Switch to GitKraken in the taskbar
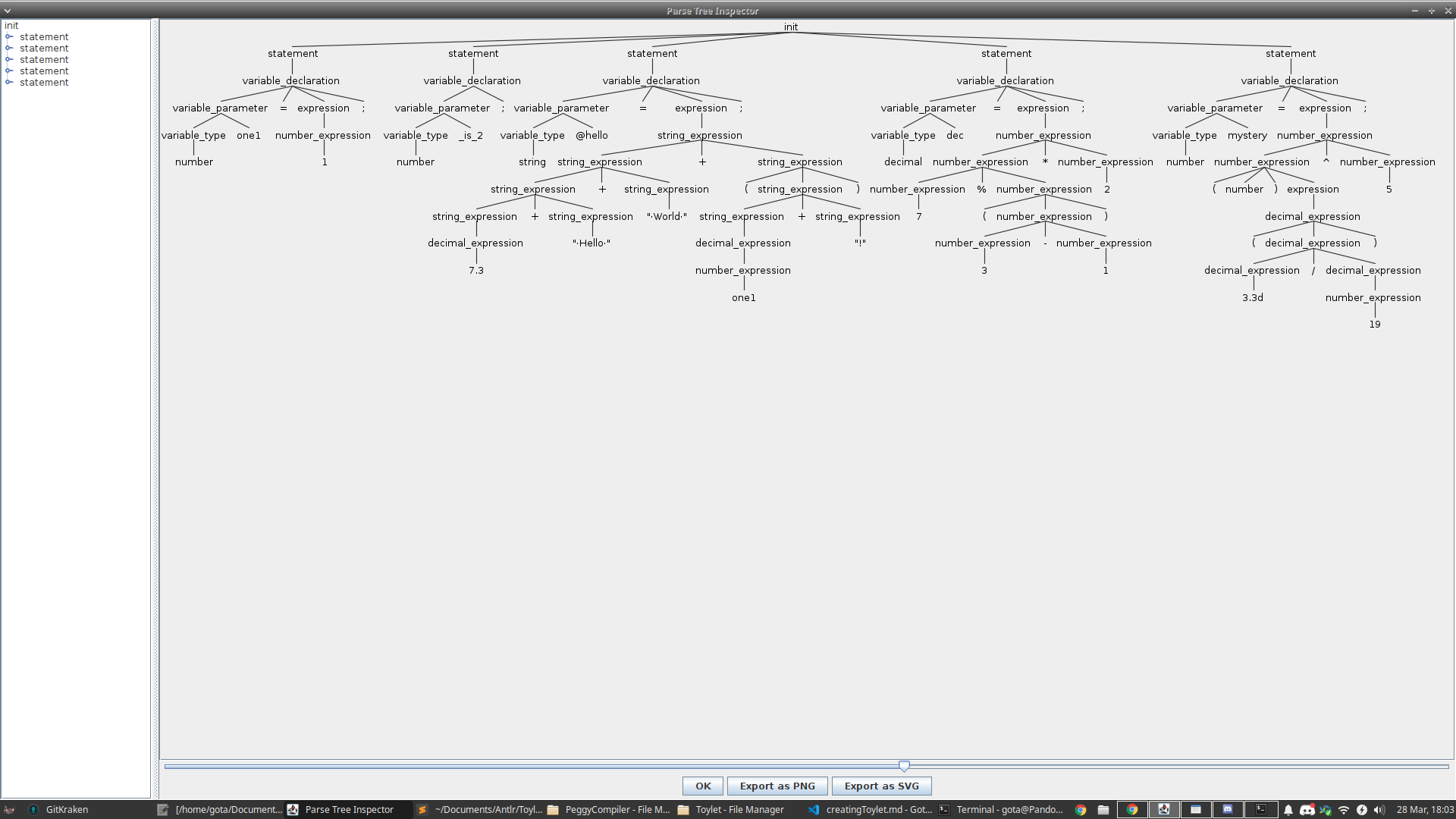This screenshot has width=1456, height=819. (59, 809)
